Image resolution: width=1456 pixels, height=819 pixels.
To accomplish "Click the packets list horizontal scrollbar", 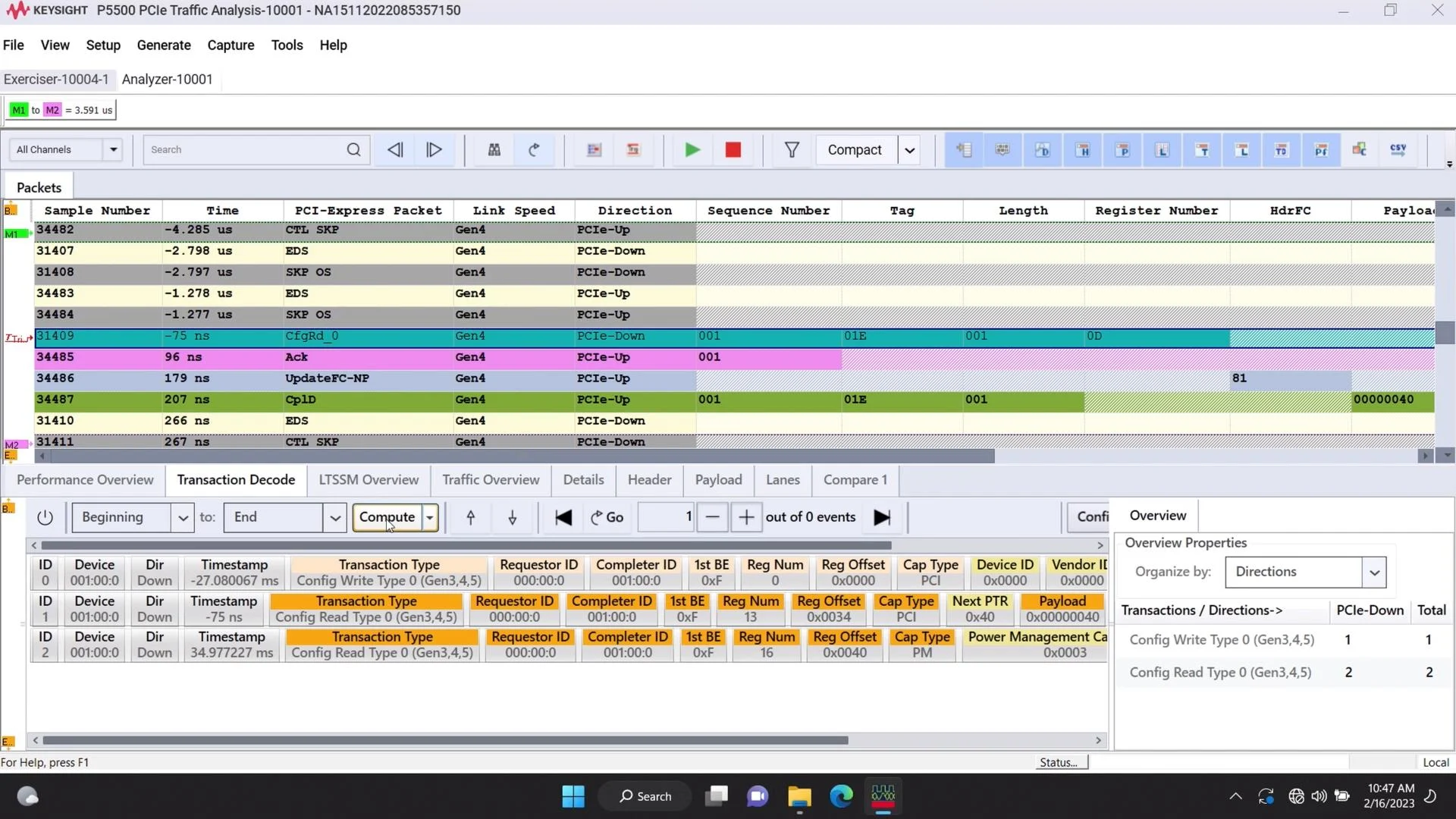I will pos(522,456).
